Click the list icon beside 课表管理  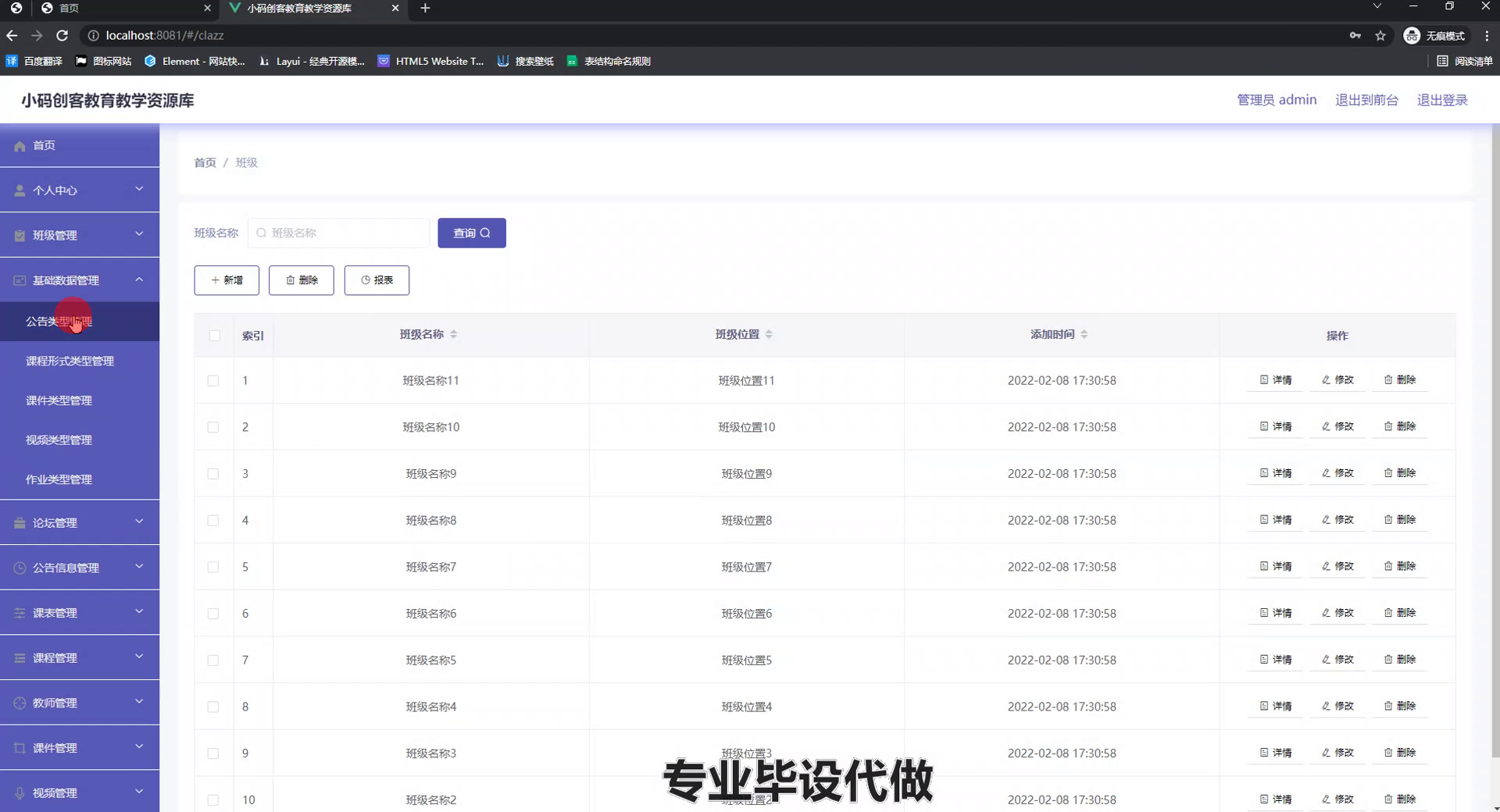pos(20,614)
